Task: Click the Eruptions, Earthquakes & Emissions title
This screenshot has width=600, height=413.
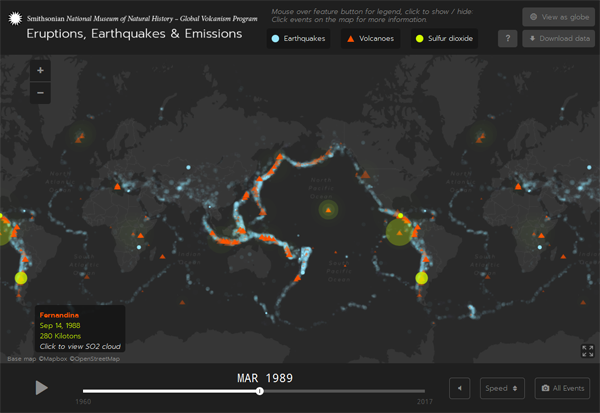Action: pyautogui.click(x=134, y=34)
